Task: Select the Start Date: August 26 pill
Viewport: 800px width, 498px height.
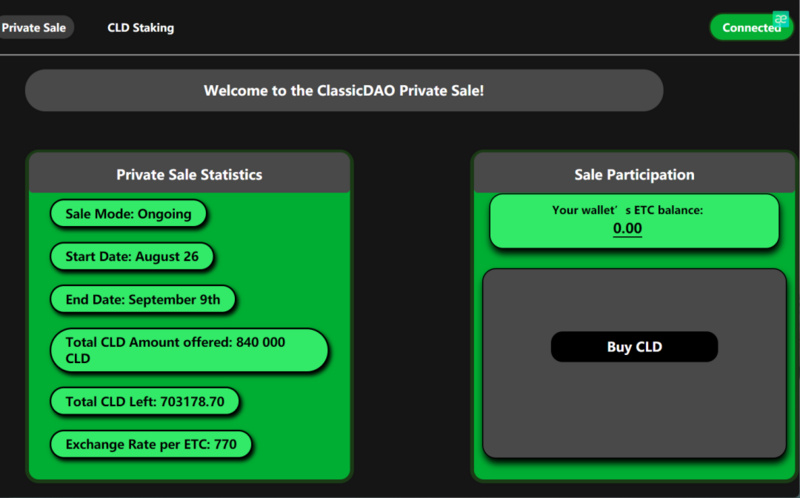Action: (131, 256)
